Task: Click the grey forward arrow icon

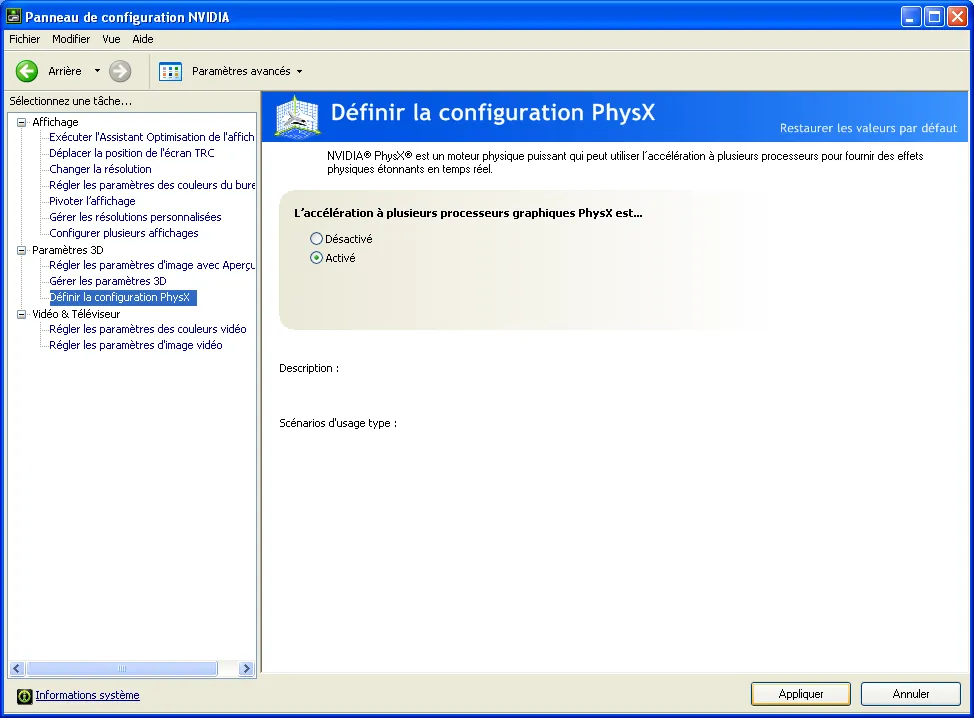Action: [x=120, y=71]
